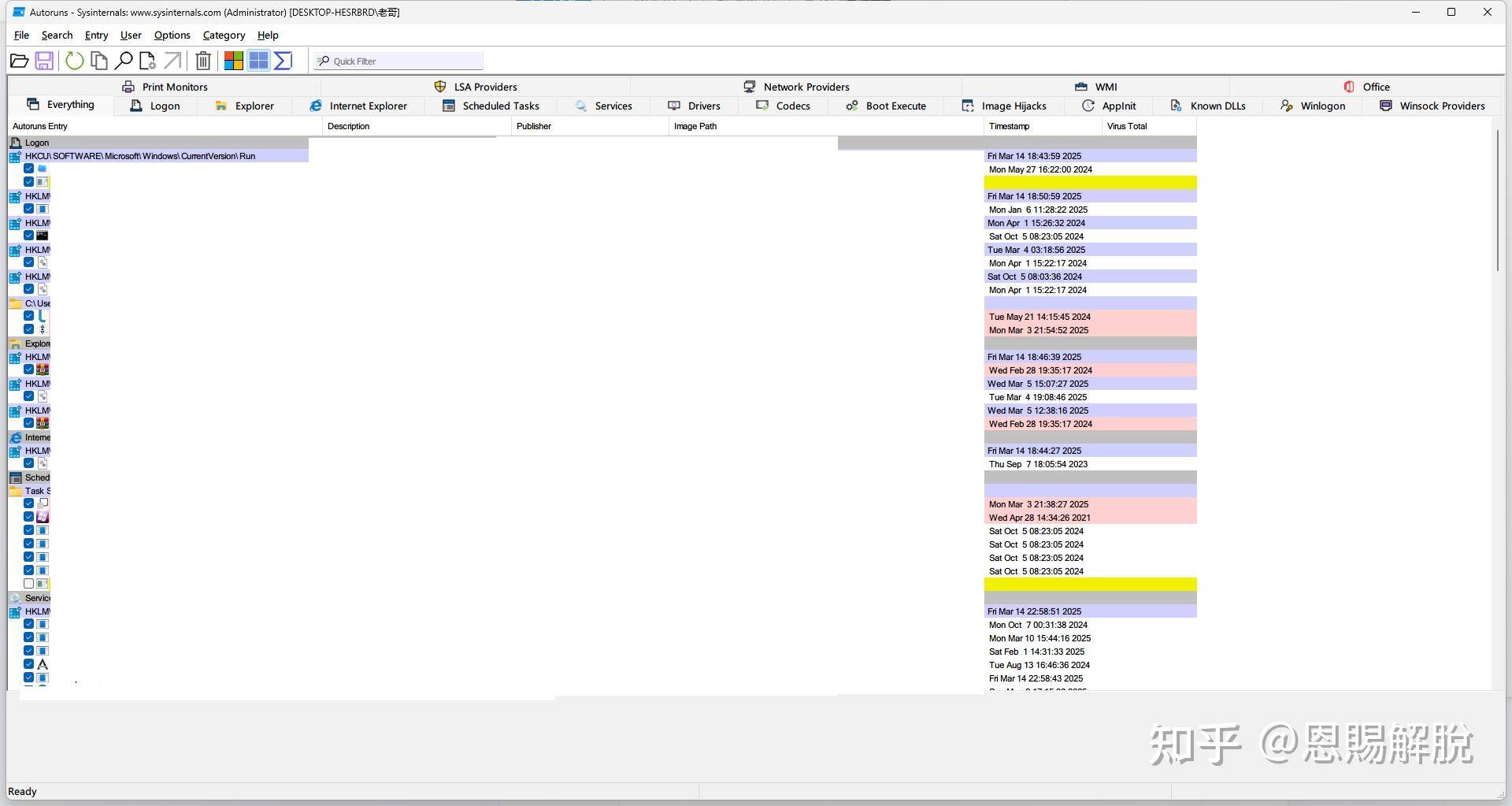The image size is (1512, 806).
Task: Switch to the Drivers tab
Action: [694, 106]
